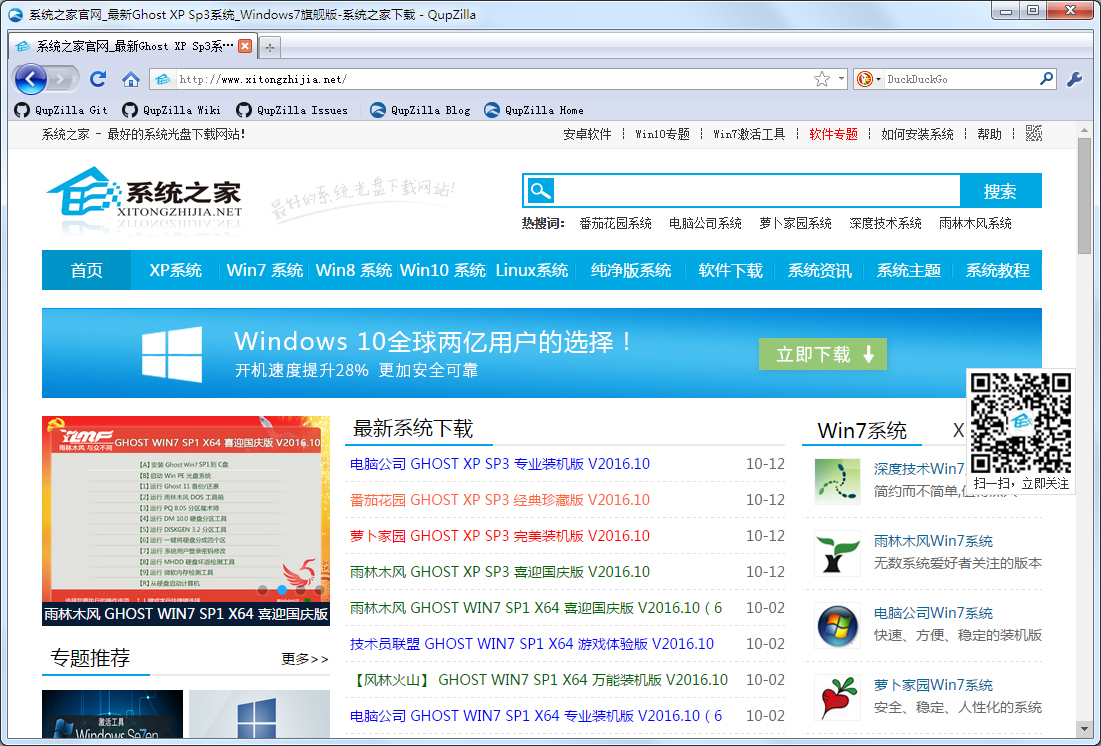Open 番茄花园 GHOST XP SP3 经典珍藏版 link

tap(499, 500)
